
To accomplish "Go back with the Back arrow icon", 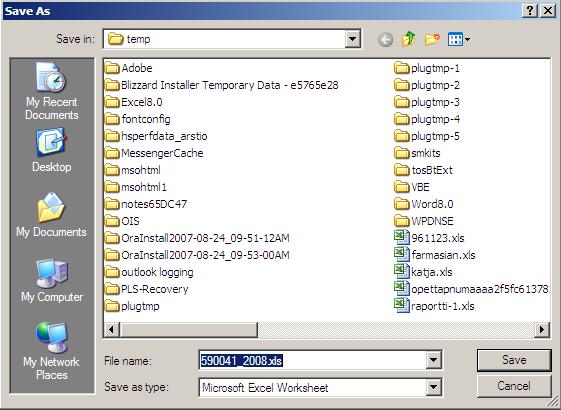I will point(385,39).
